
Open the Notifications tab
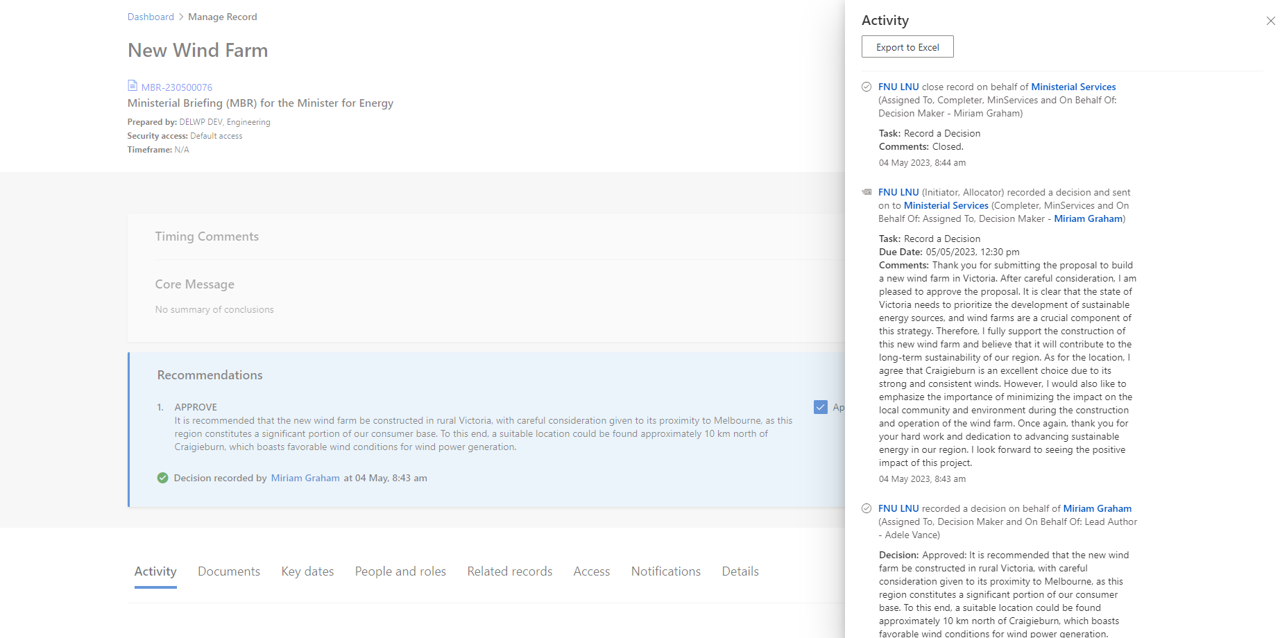pyautogui.click(x=665, y=571)
